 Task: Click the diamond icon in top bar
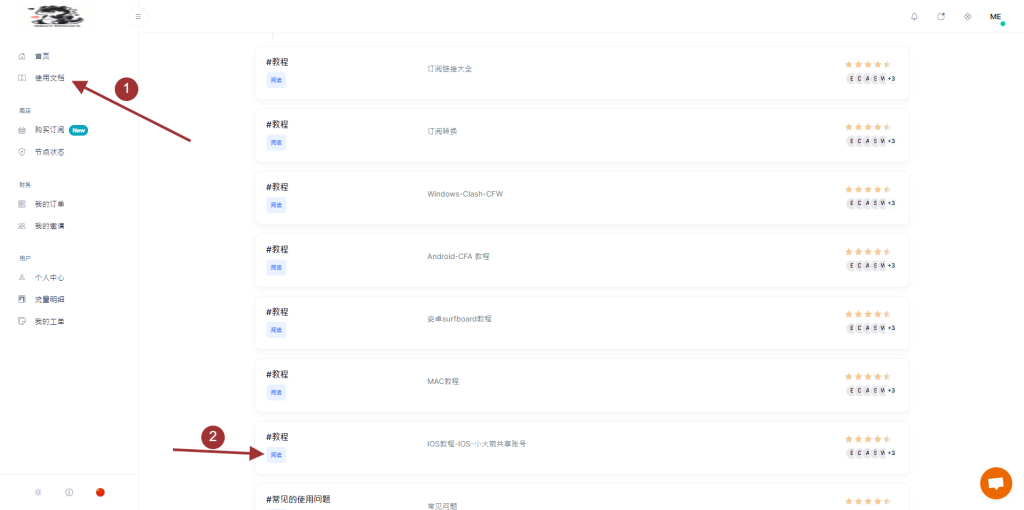(967, 16)
